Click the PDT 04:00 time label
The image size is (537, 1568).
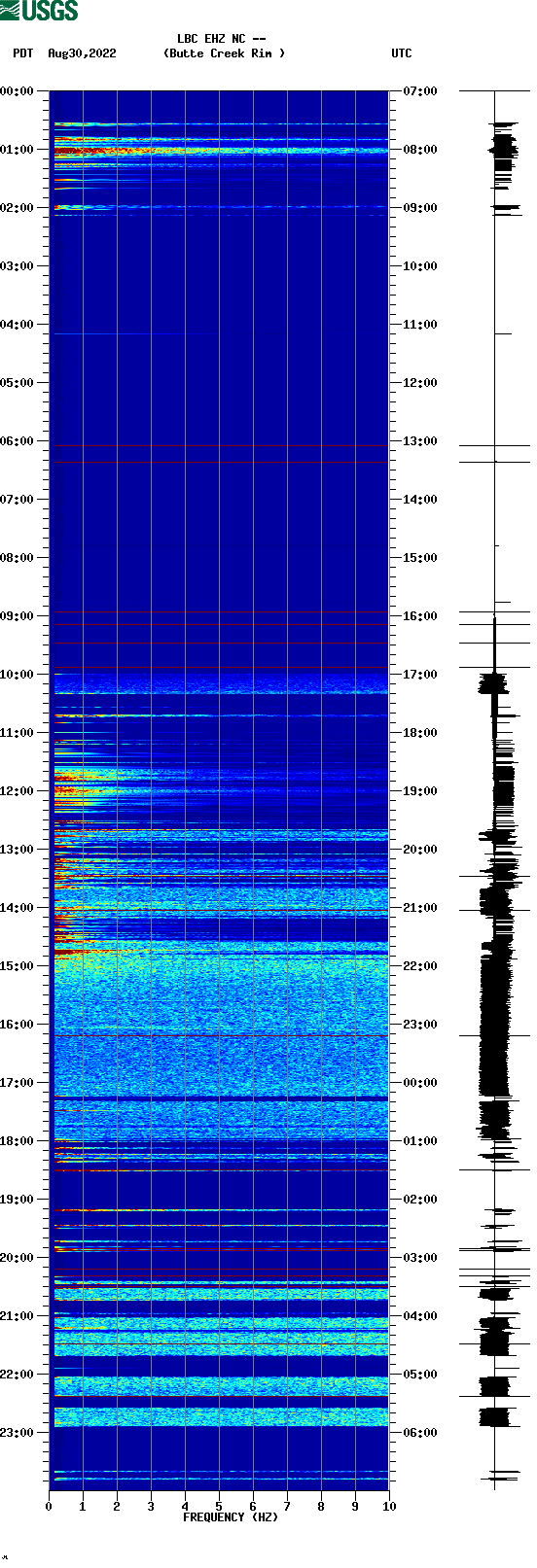[x=18, y=325]
